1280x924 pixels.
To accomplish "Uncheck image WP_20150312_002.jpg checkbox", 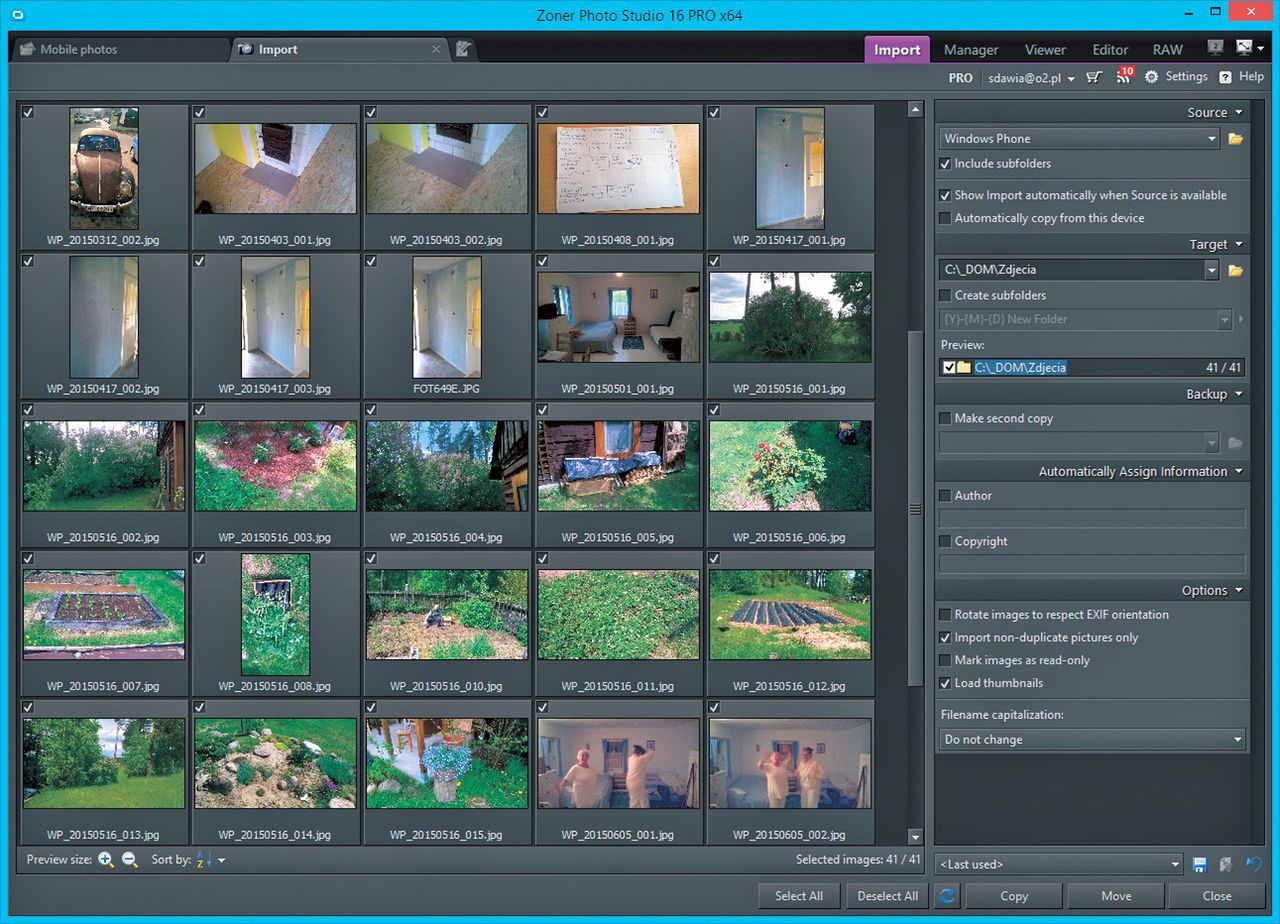I will click(28, 113).
